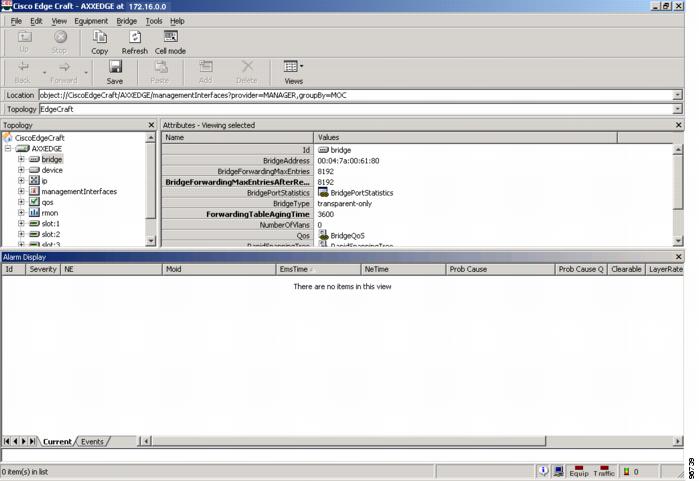Viewport: 699px width, 481px height.
Task: Open the Location dropdown arrow
Action: click(678, 95)
